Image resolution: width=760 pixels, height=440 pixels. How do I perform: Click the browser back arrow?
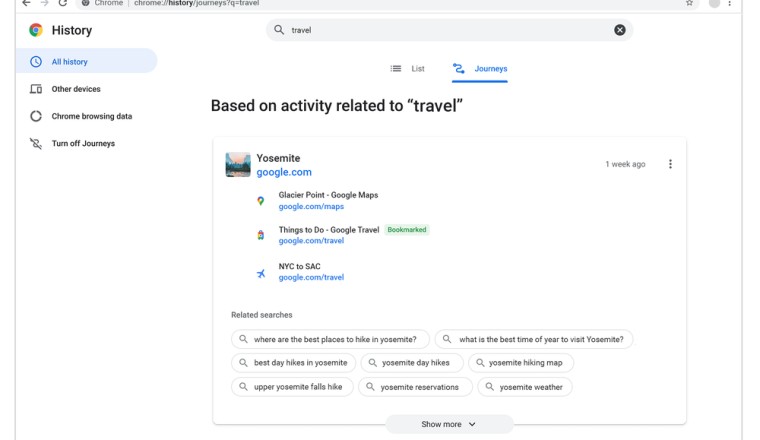pyautogui.click(x=26, y=3)
